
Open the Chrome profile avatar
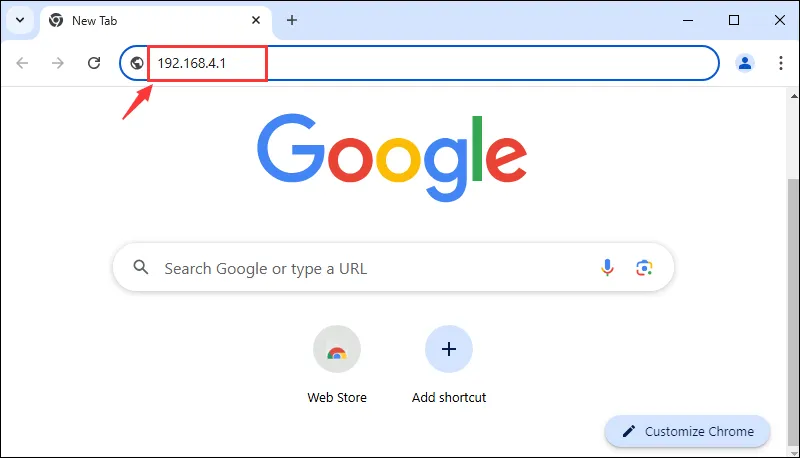coord(745,63)
